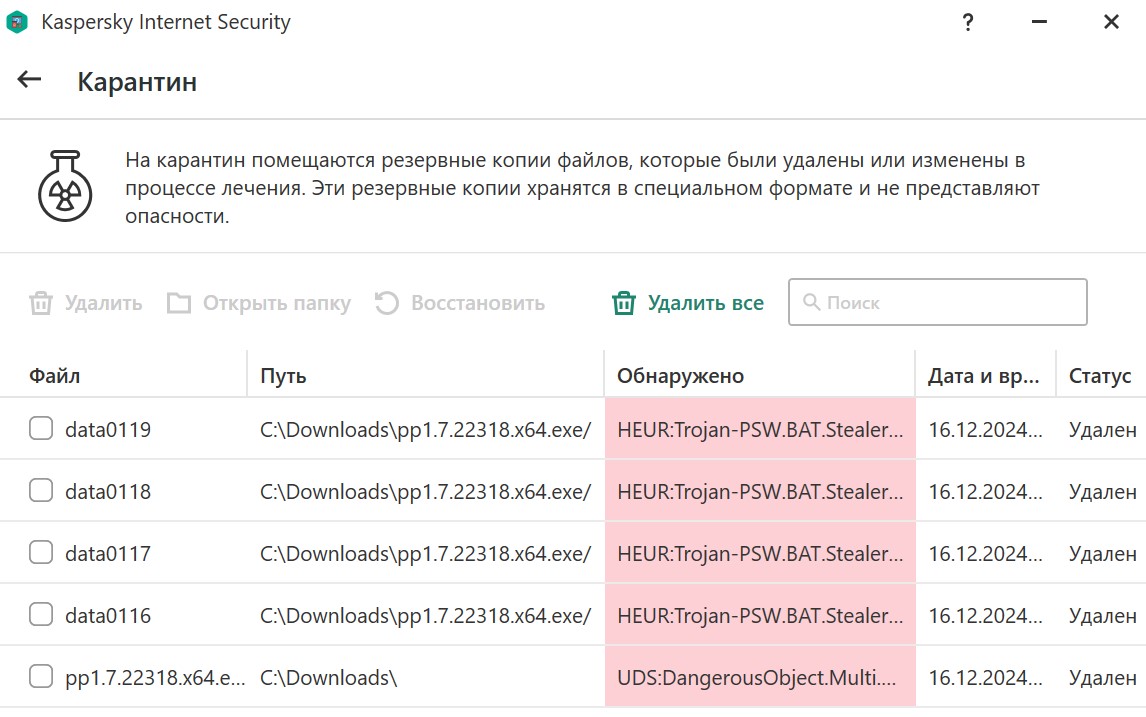
Task: Click the folder icon for Открыть папку
Action: click(x=179, y=303)
